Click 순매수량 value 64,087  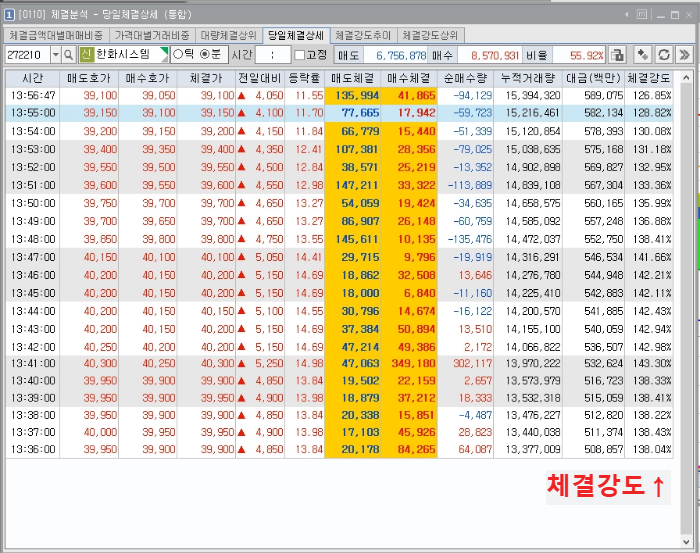coord(475,449)
